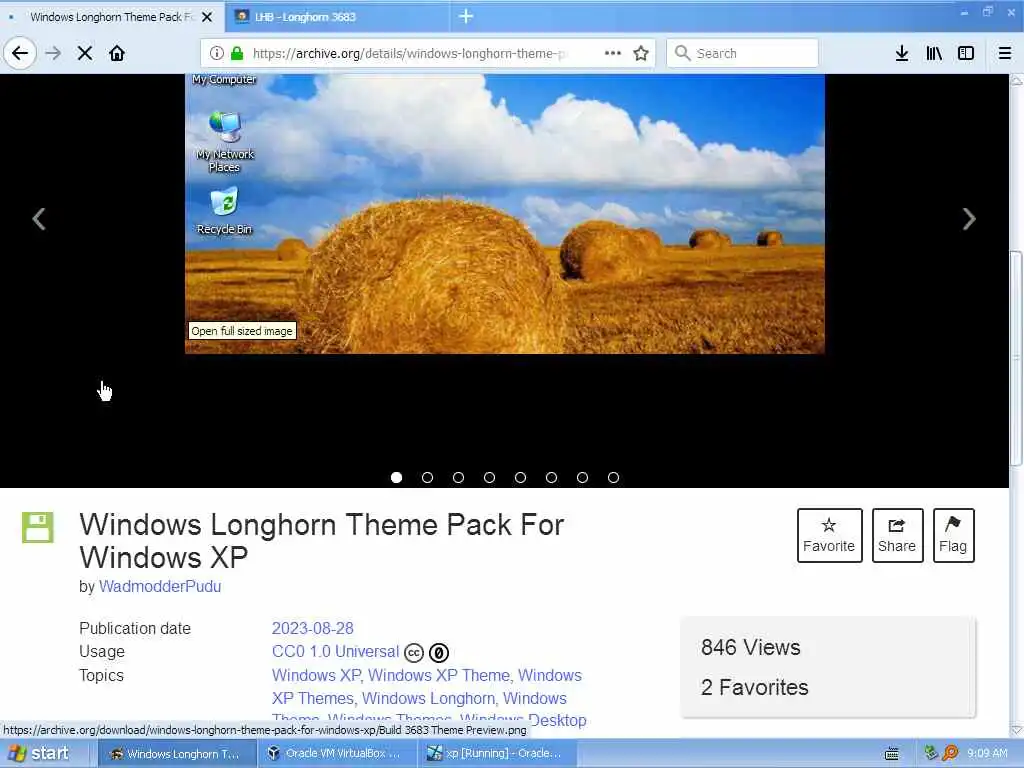
Task: Open WadmodderPudu uploader profile
Action: click(160, 586)
